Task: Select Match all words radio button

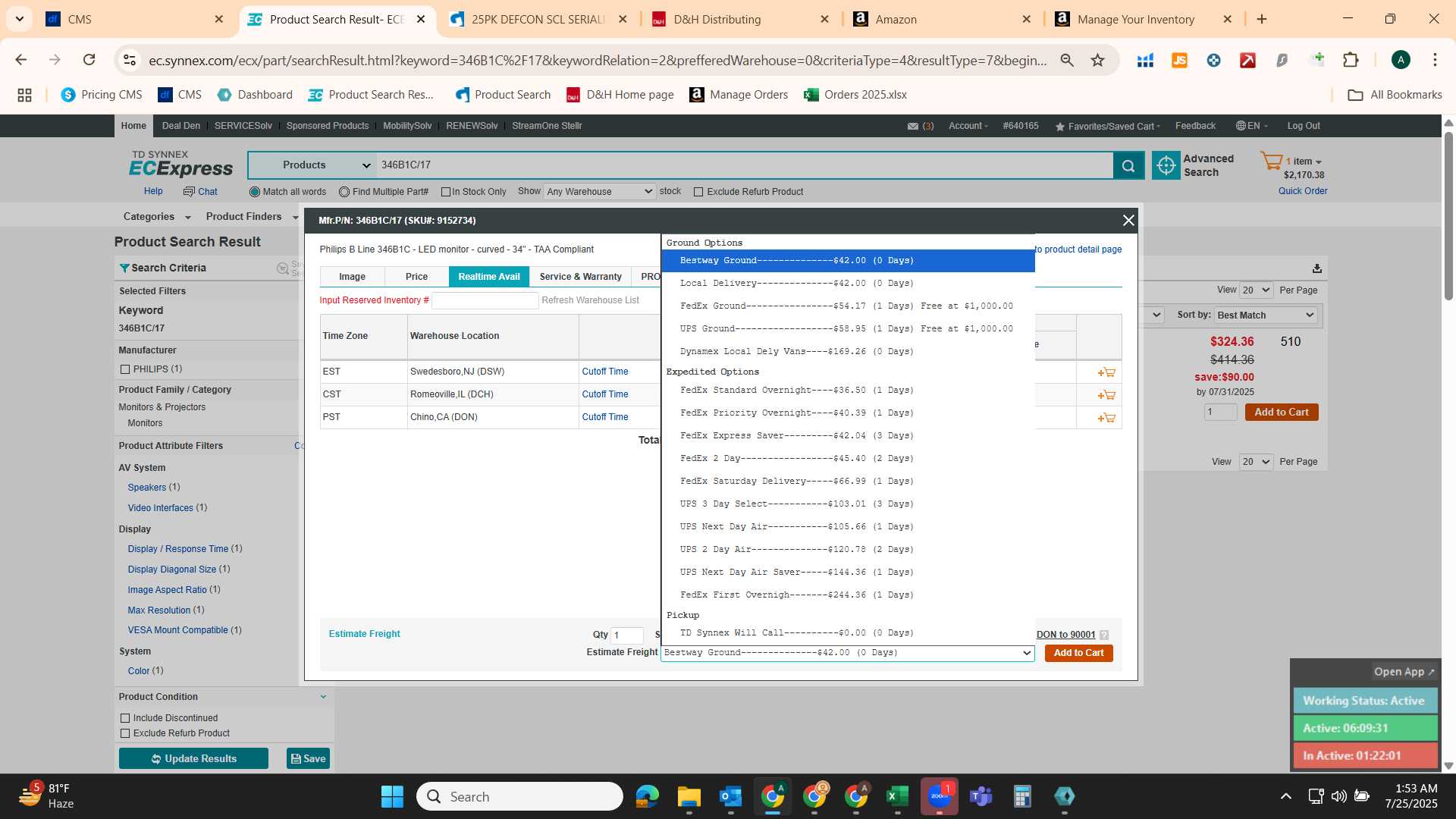Action: click(x=255, y=192)
